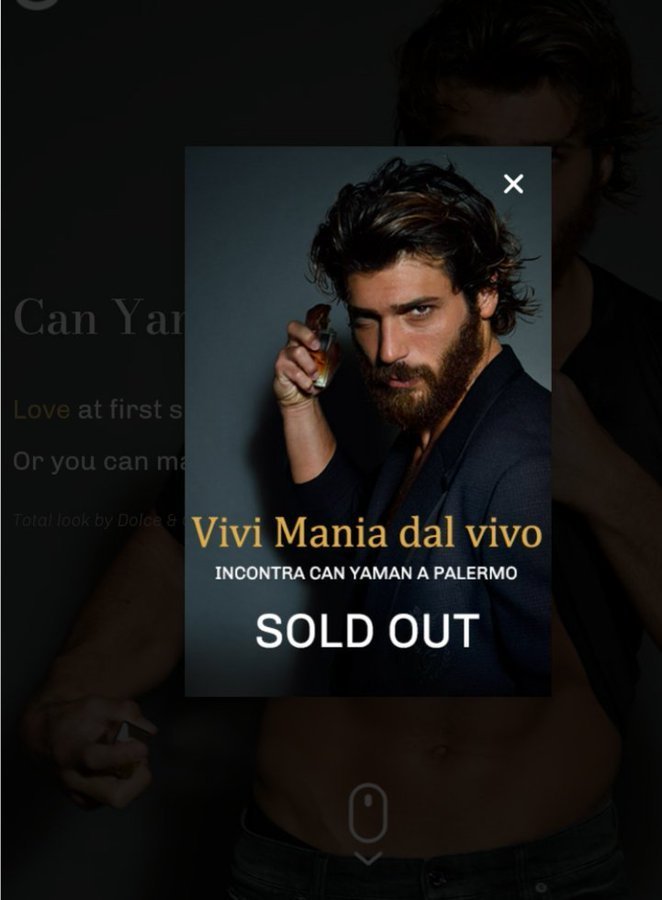Click the partial logo at top-left corner
This screenshot has width=662, height=900.
[37, 5]
